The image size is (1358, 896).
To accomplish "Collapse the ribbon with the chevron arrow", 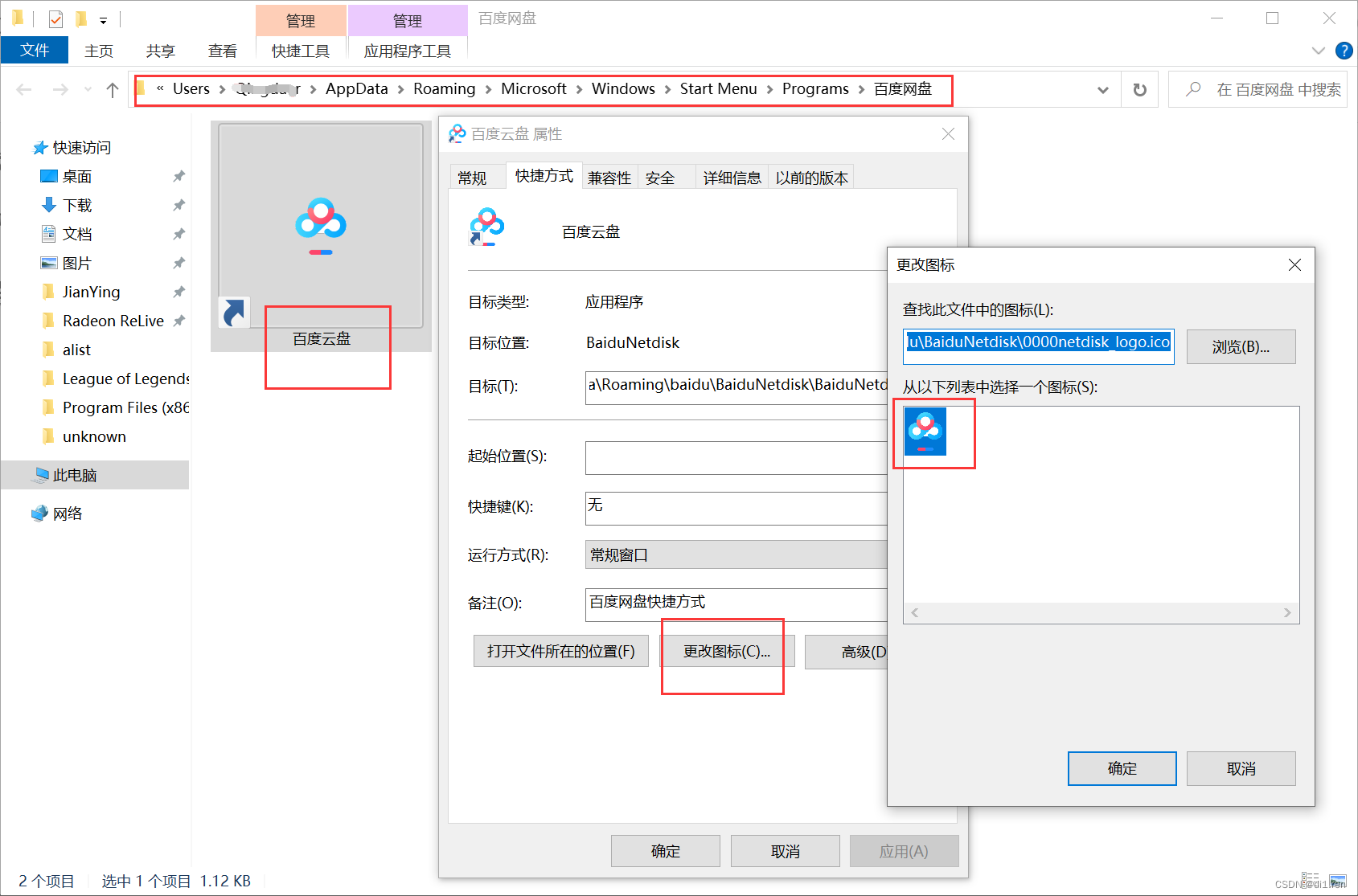I will [x=1317, y=50].
